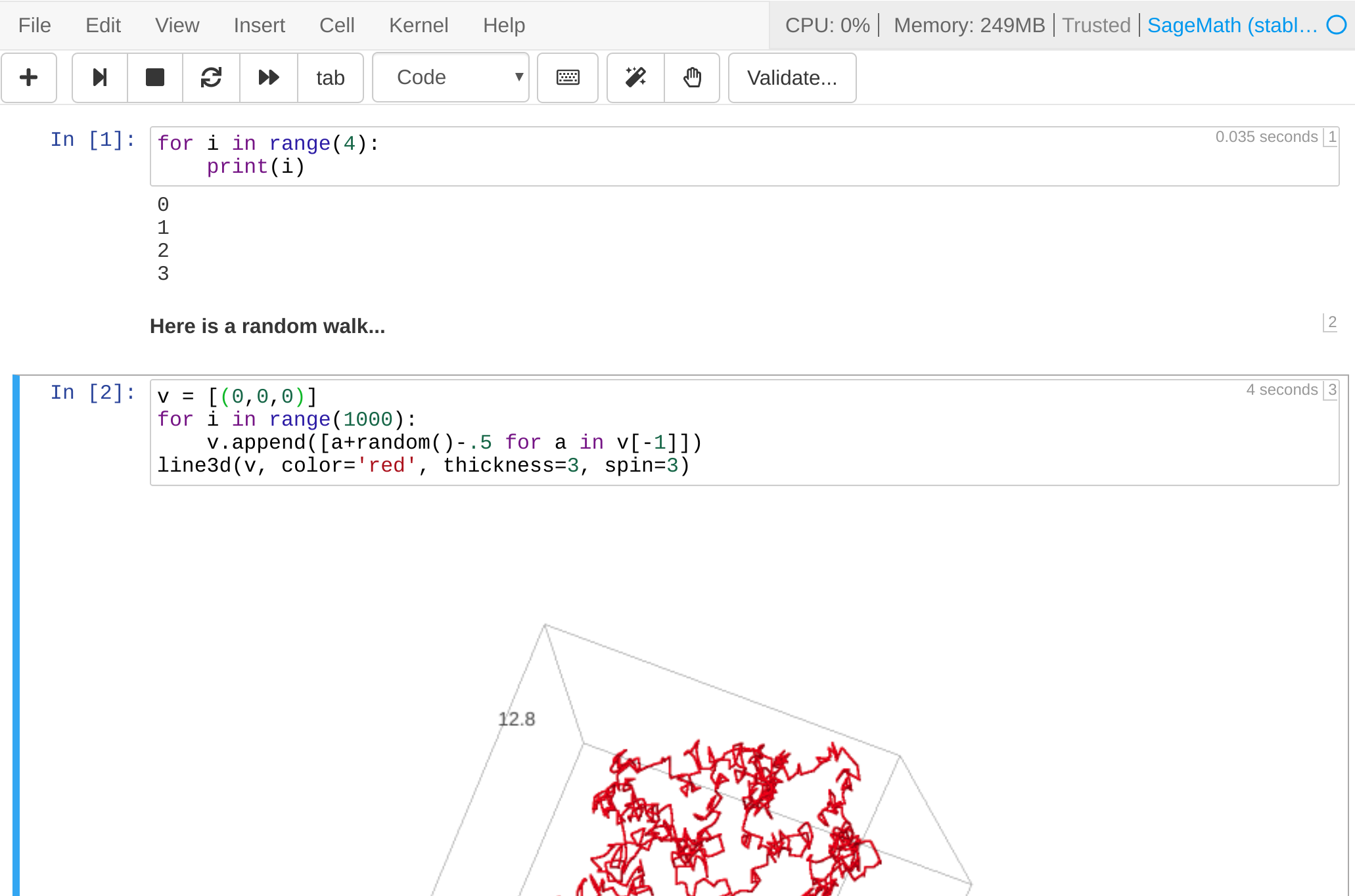Open the Kernel menu

[418, 25]
